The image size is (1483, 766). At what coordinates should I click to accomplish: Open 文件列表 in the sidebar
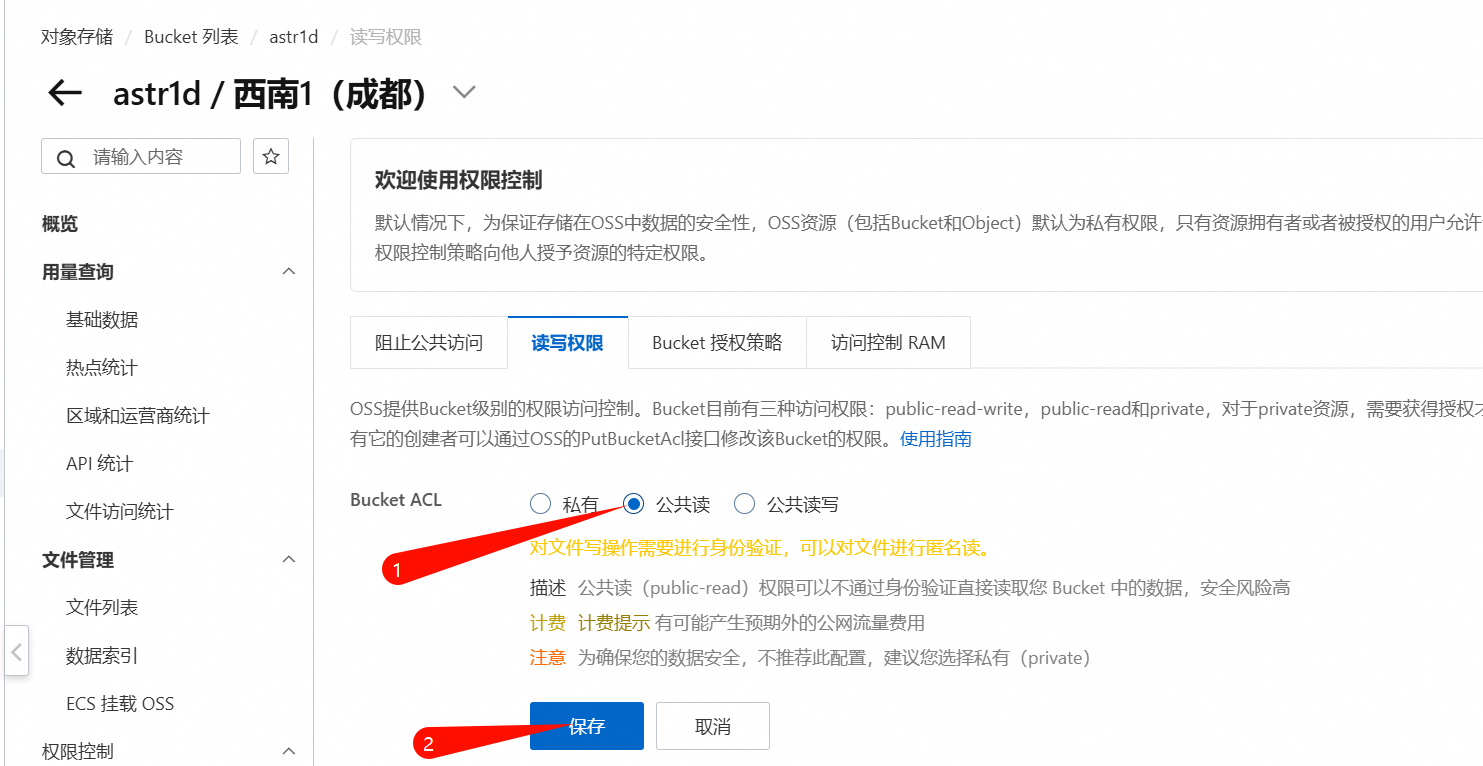point(102,607)
